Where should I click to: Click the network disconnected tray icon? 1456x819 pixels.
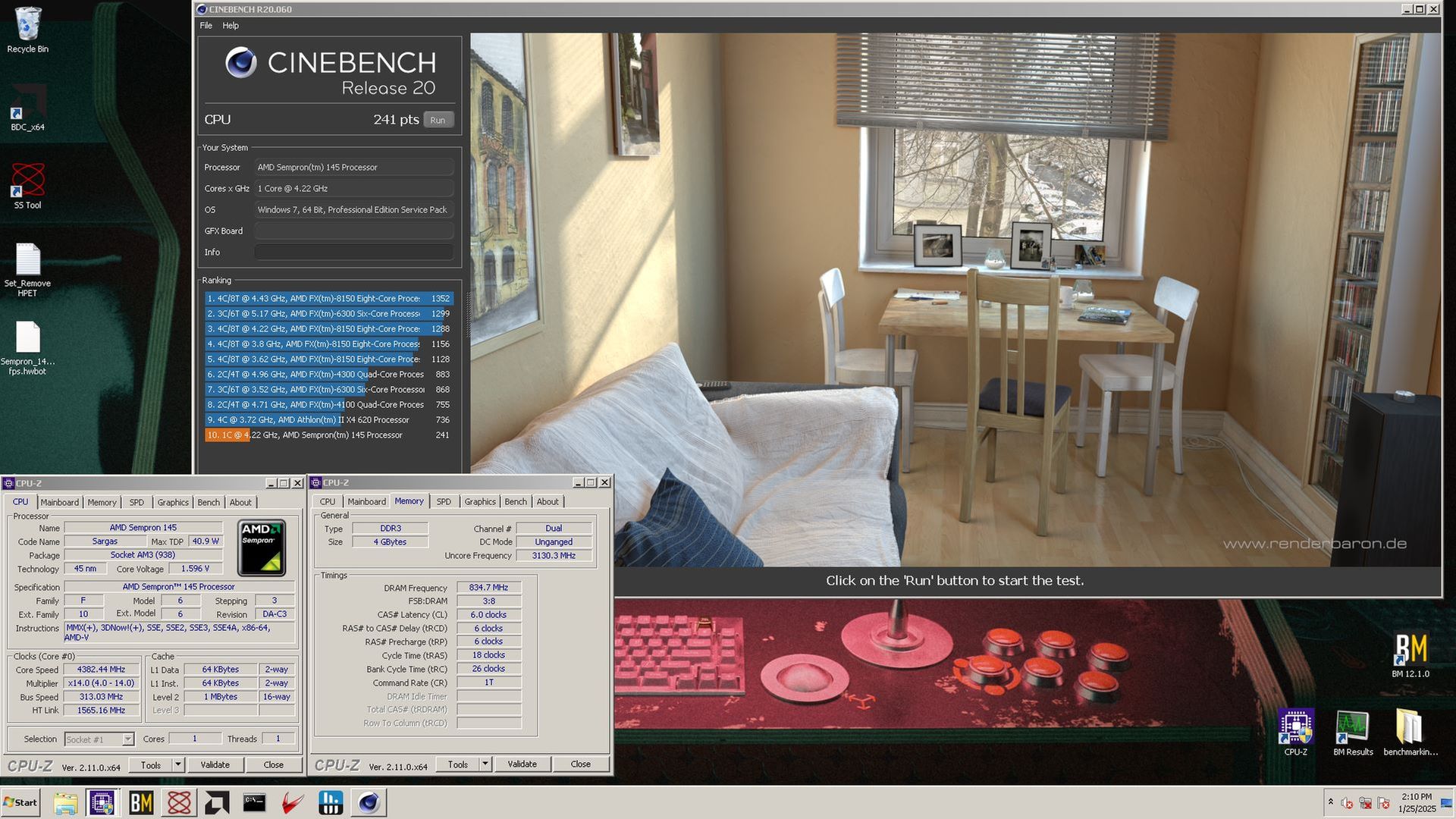[1366, 803]
